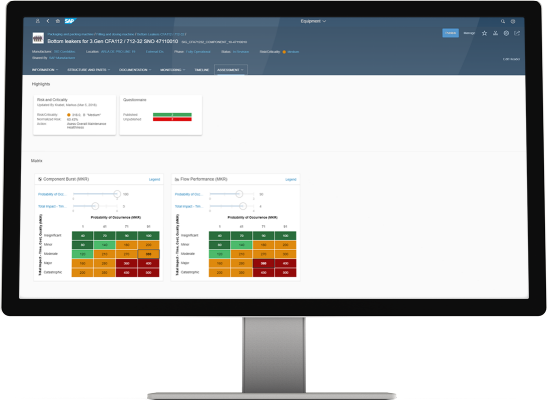The image size is (548, 400).
Task: Open the Risk and Criticality highlight card
Action: [x=74, y=115]
